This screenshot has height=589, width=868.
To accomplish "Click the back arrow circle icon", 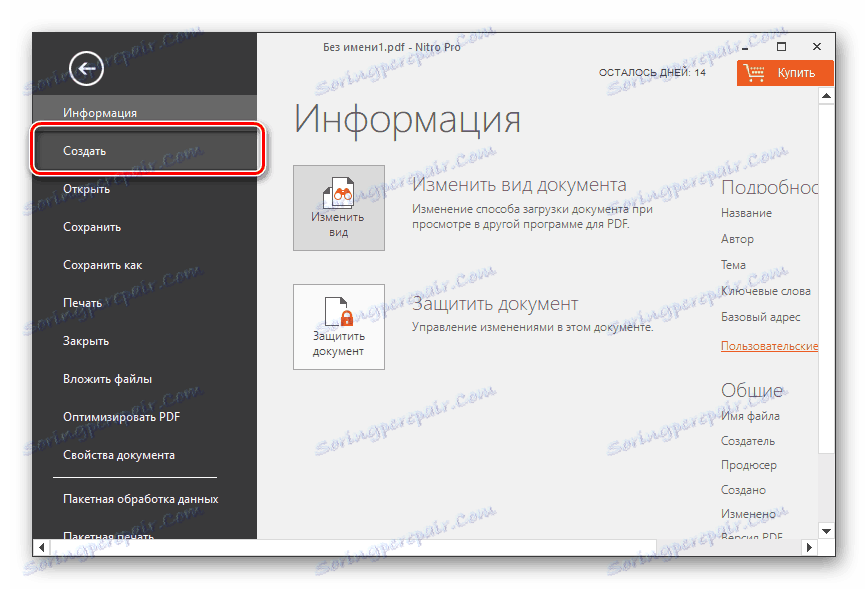I will 86,68.
